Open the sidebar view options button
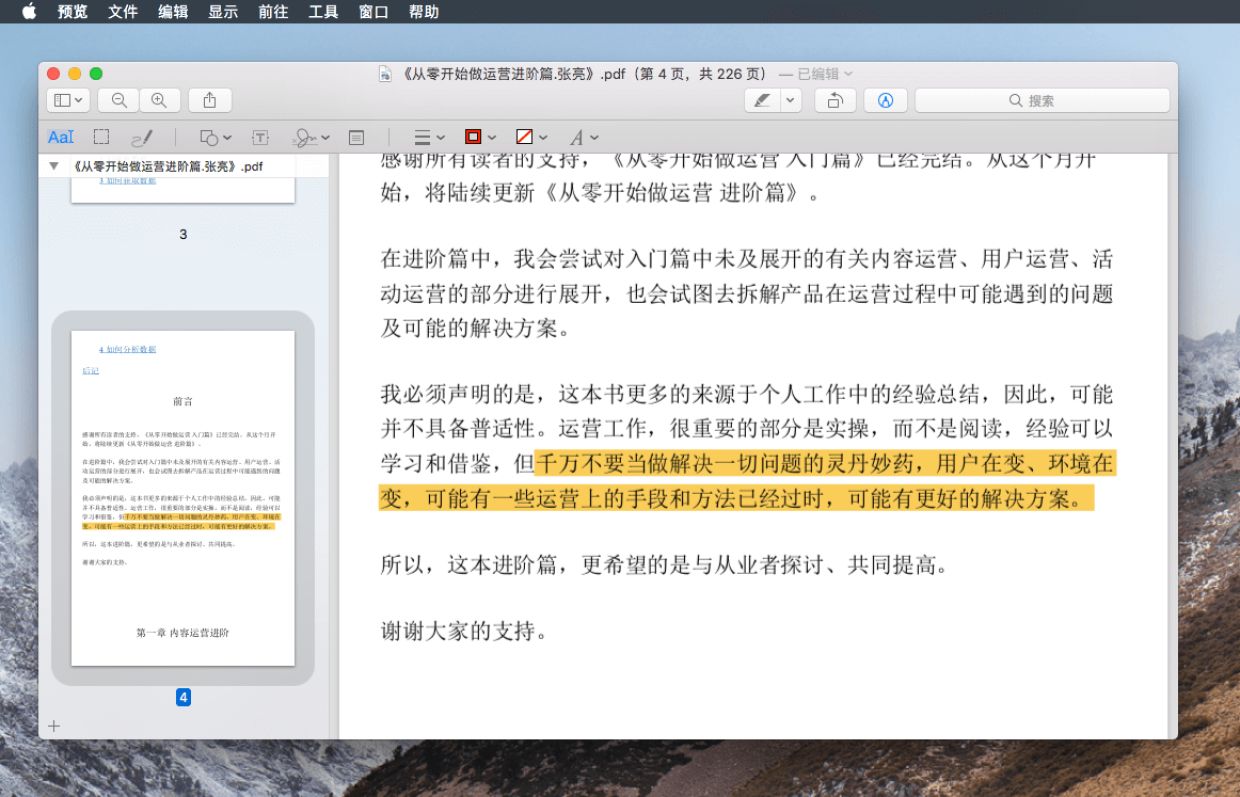Screen dimensions: 1240x797 [x=68, y=100]
